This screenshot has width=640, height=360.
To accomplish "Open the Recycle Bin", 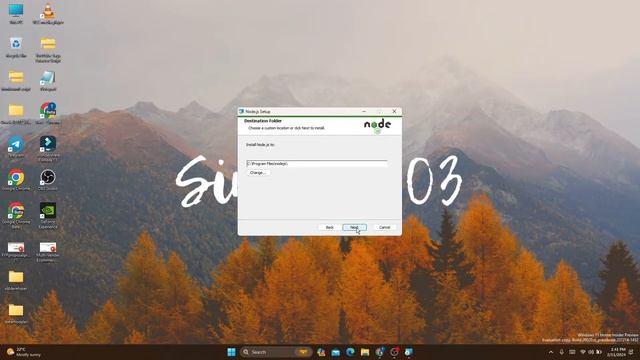I will [16, 47].
